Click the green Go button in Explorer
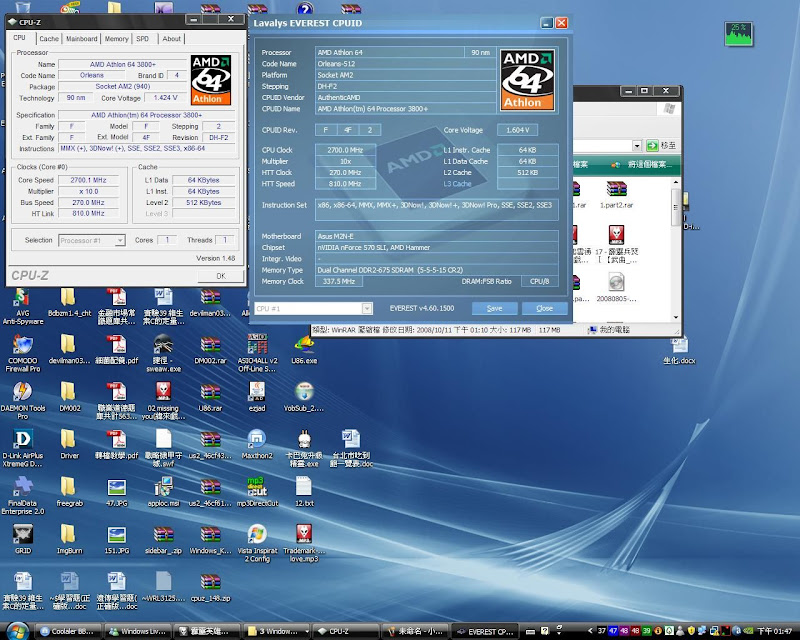The width and height of the screenshot is (800, 640). click(x=652, y=145)
